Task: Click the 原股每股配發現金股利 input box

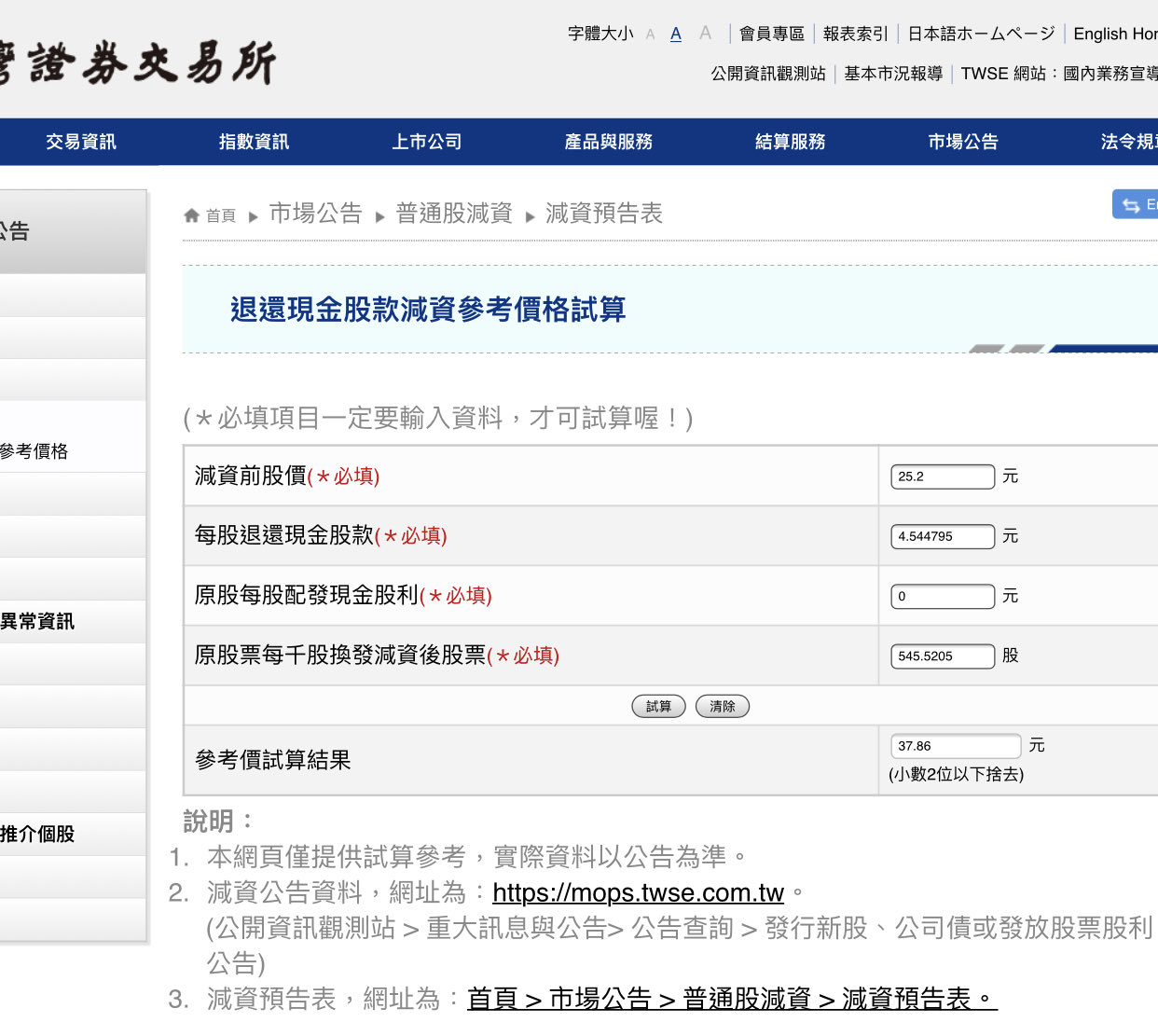Action: tap(943, 596)
